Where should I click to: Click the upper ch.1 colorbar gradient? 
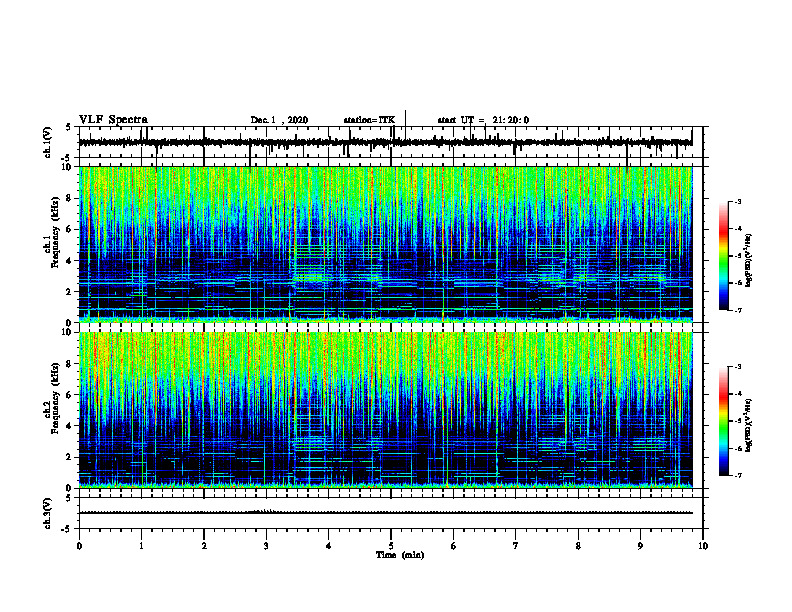pos(723,255)
